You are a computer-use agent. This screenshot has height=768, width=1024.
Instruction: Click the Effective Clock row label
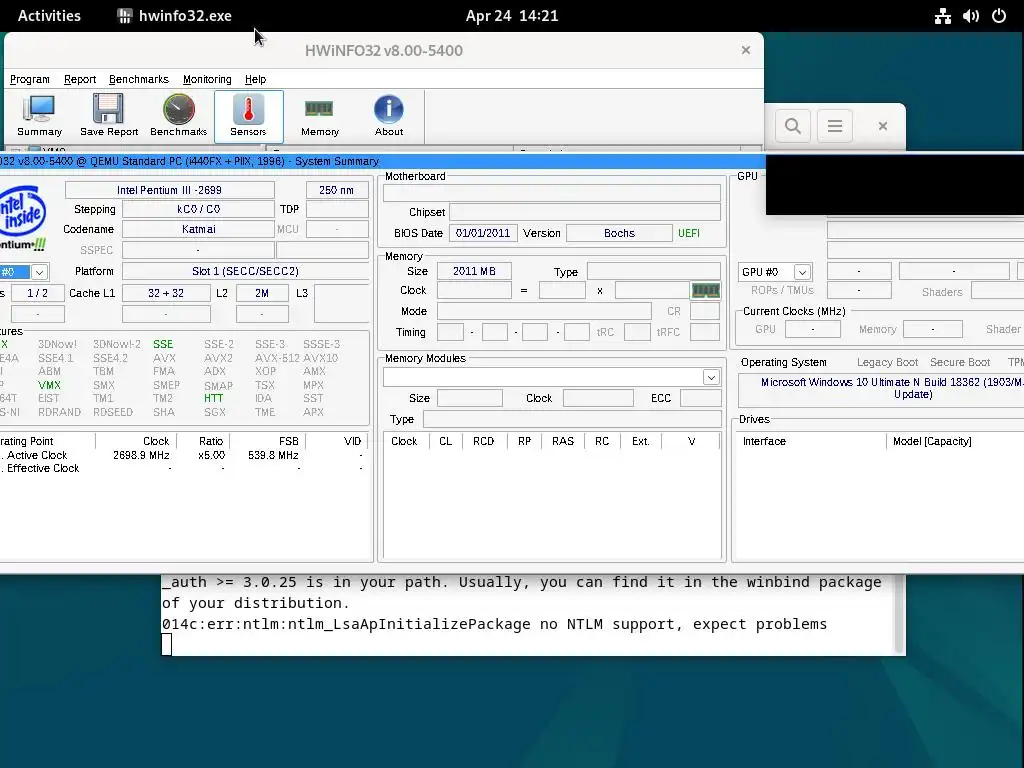click(43, 468)
